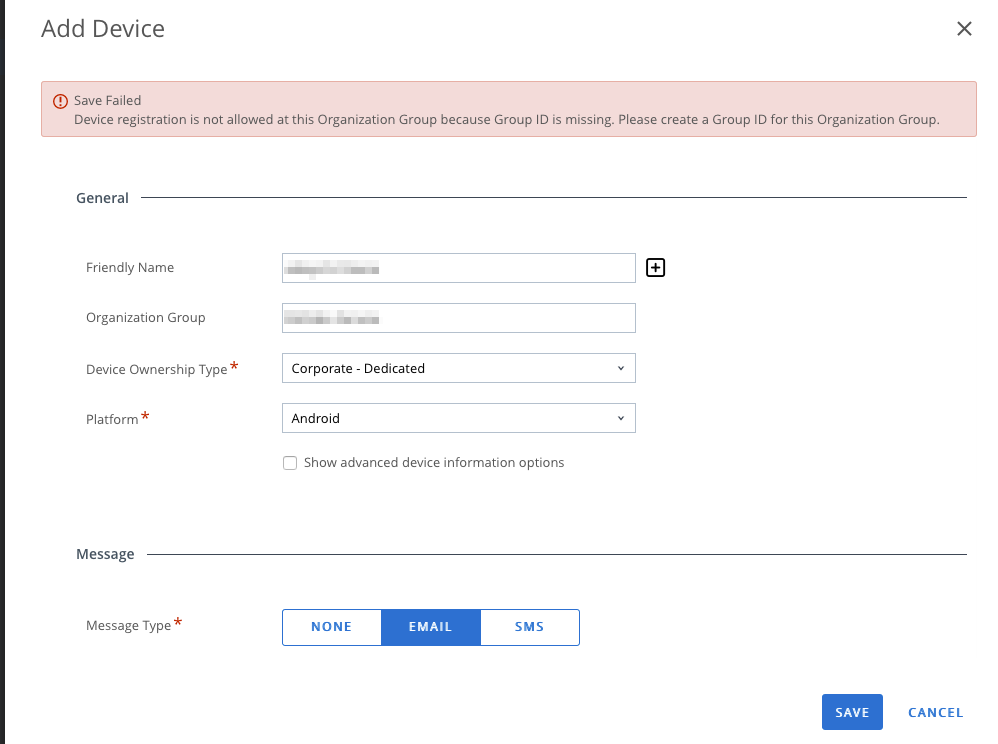Click the Organization Group label
The image size is (998, 744).
point(146,318)
